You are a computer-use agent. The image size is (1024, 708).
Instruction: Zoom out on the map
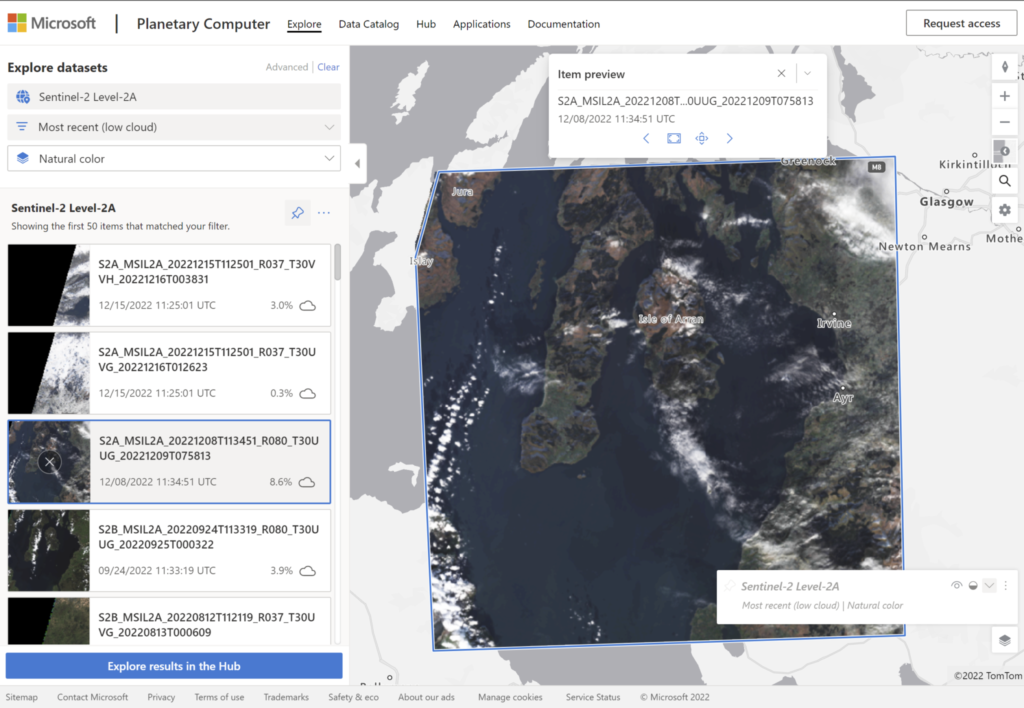tap(1005, 122)
